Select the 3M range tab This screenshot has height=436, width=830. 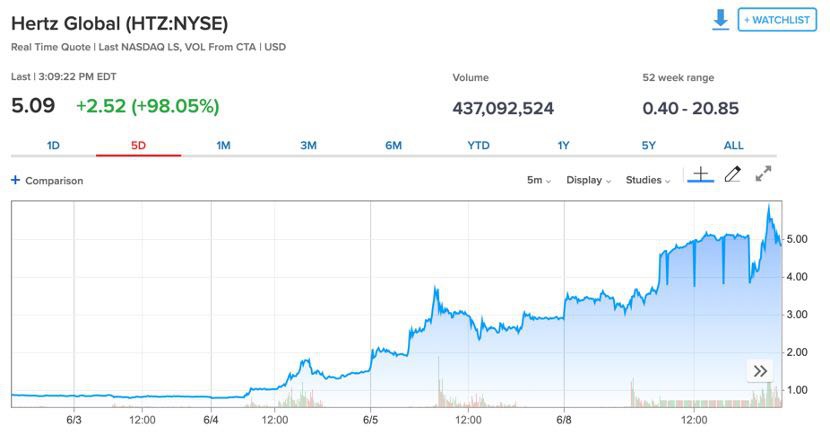(x=308, y=145)
